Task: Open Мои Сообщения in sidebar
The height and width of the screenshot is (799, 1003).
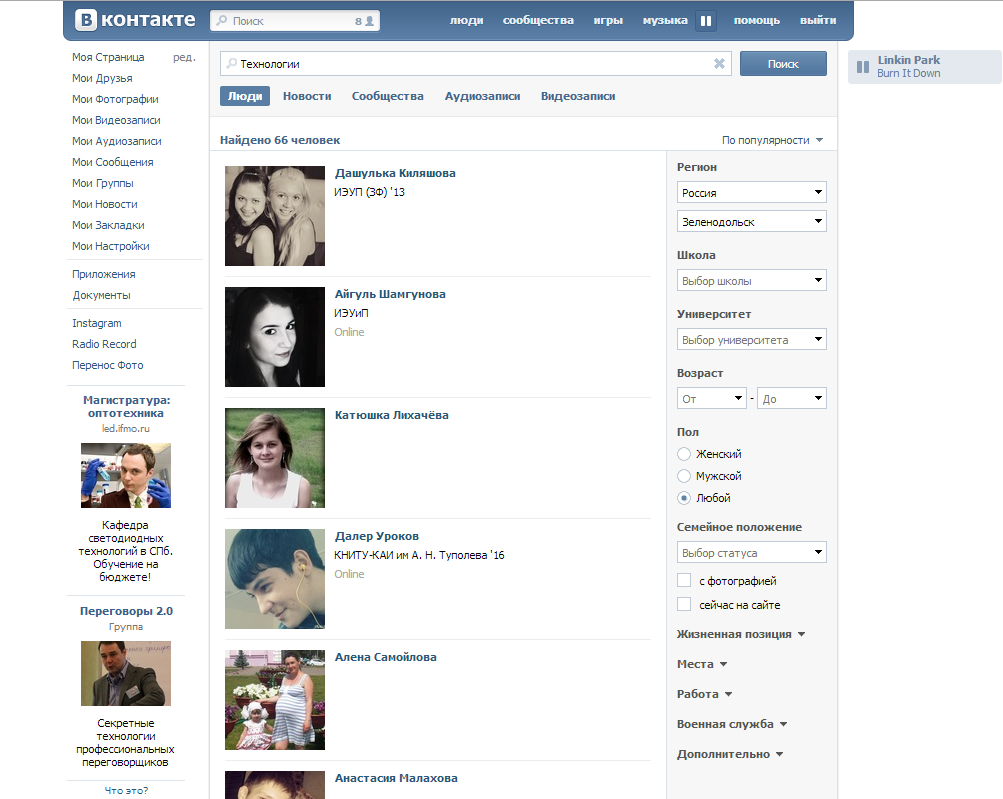Action: tap(113, 162)
